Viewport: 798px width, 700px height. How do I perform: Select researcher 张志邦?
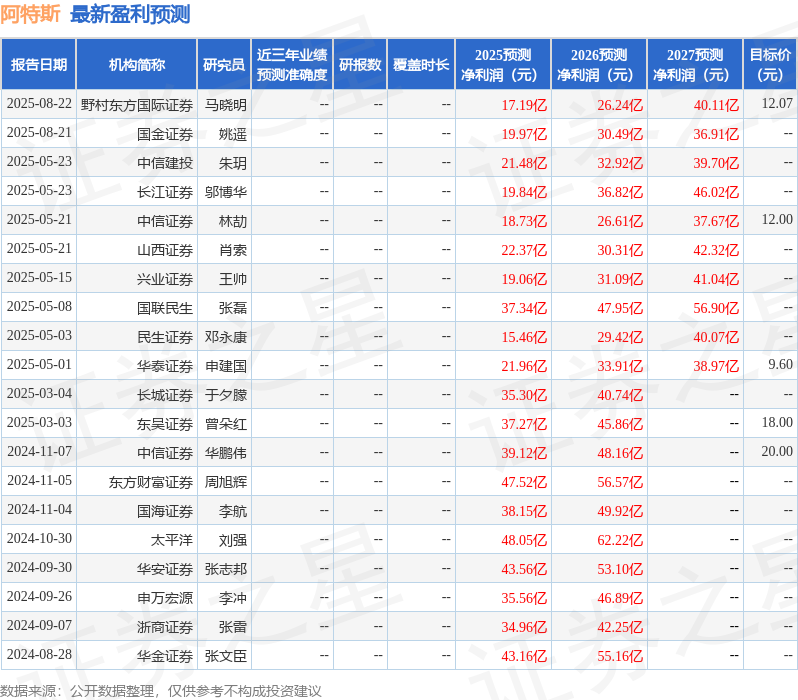pyautogui.click(x=225, y=570)
